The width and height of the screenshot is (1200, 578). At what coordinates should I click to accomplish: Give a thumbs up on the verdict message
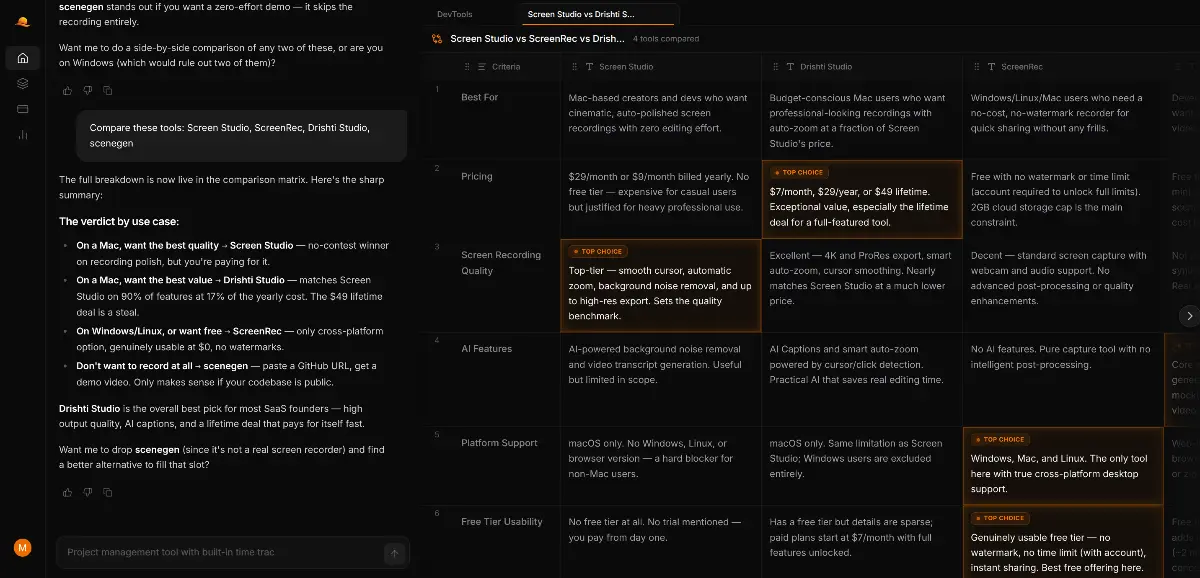coord(66,492)
